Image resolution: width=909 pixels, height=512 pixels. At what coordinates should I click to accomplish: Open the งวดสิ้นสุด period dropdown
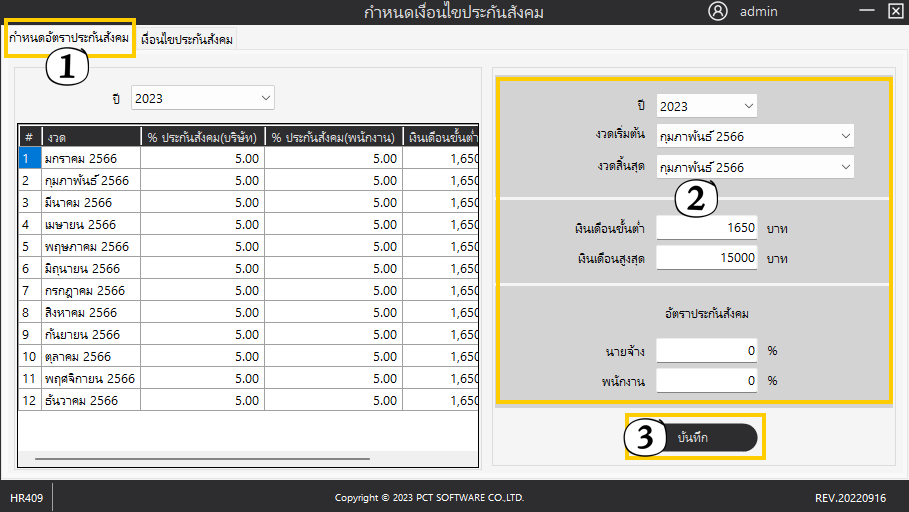tap(754, 167)
